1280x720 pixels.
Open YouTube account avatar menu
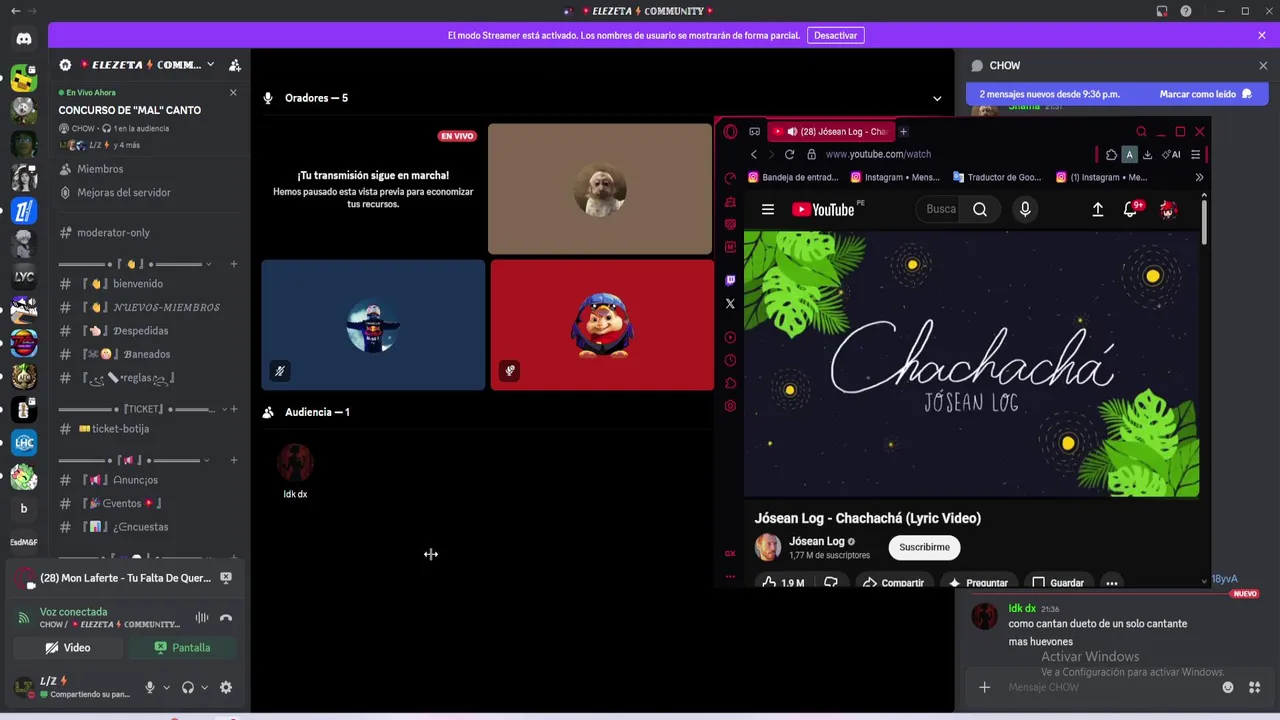point(1168,209)
